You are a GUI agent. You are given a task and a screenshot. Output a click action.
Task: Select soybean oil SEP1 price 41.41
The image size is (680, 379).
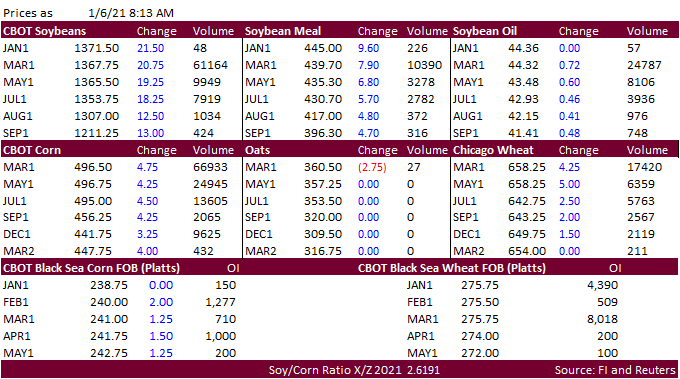tap(523, 133)
